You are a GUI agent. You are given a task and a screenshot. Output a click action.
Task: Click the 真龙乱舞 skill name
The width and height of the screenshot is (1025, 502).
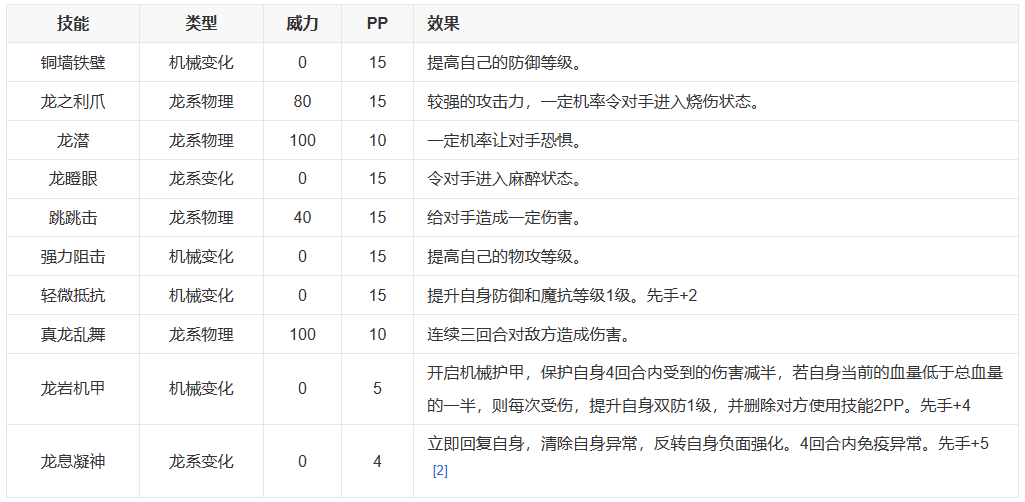[73, 335]
